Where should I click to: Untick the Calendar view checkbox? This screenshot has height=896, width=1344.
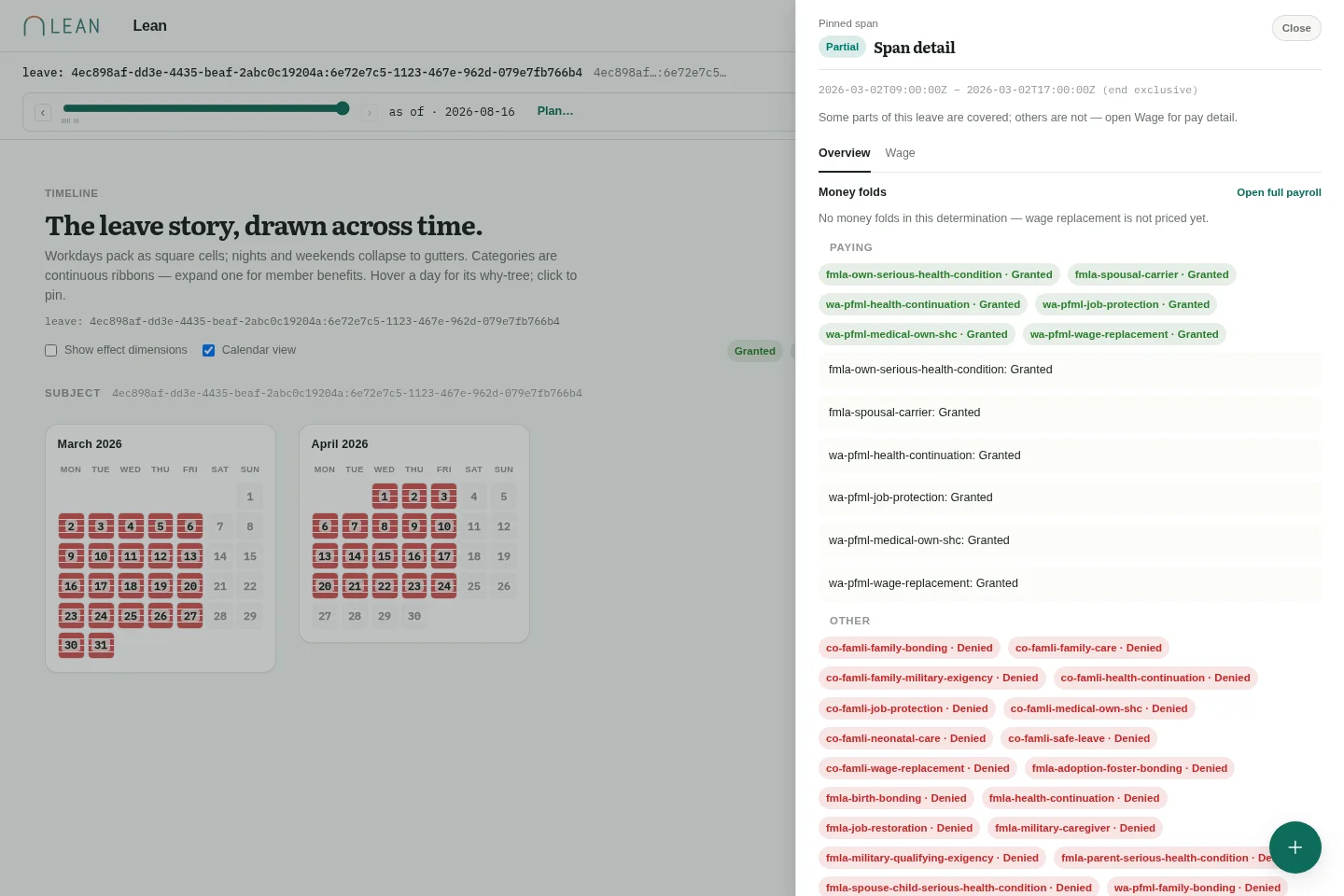[208, 350]
